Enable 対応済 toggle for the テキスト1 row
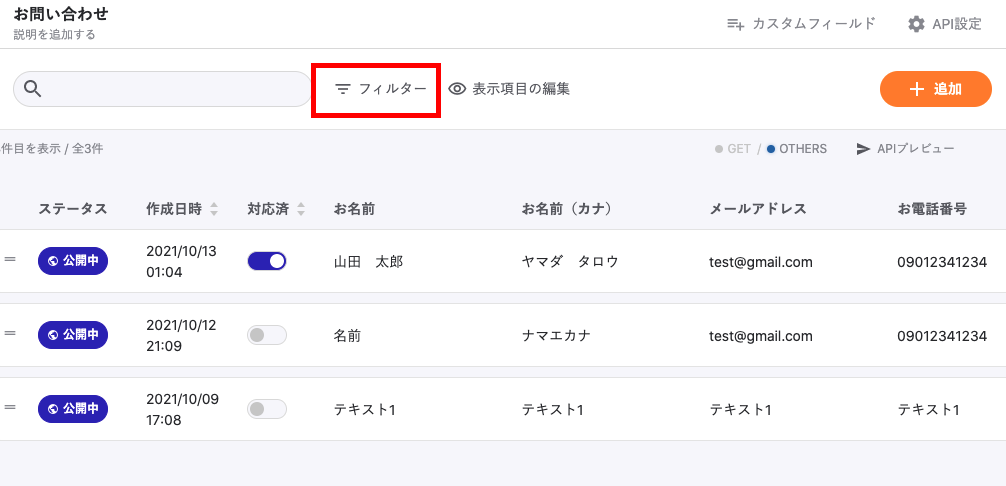This screenshot has height=486, width=1006. tap(267, 409)
